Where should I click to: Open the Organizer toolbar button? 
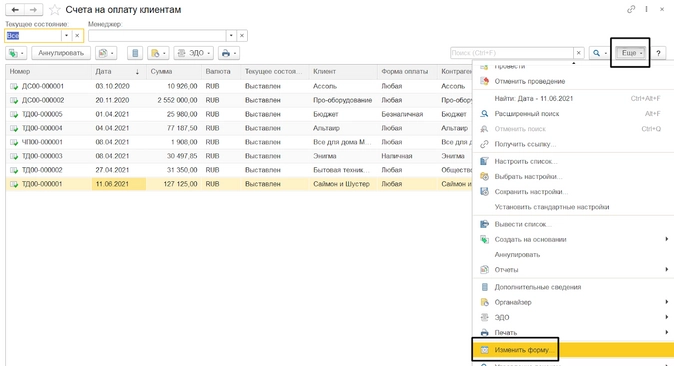coord(158,53)
